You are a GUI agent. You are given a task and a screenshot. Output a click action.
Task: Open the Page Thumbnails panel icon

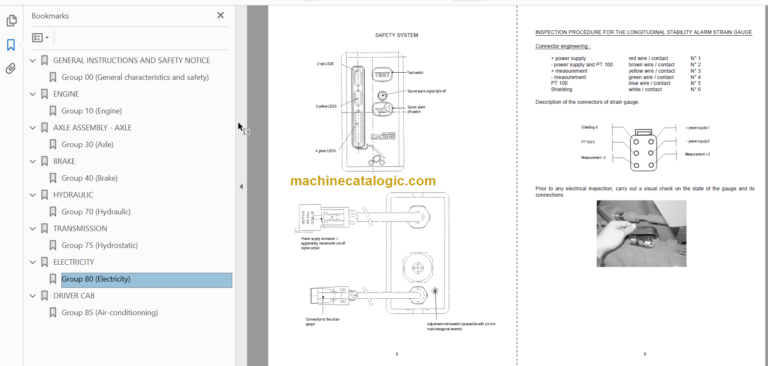[11, 21]
